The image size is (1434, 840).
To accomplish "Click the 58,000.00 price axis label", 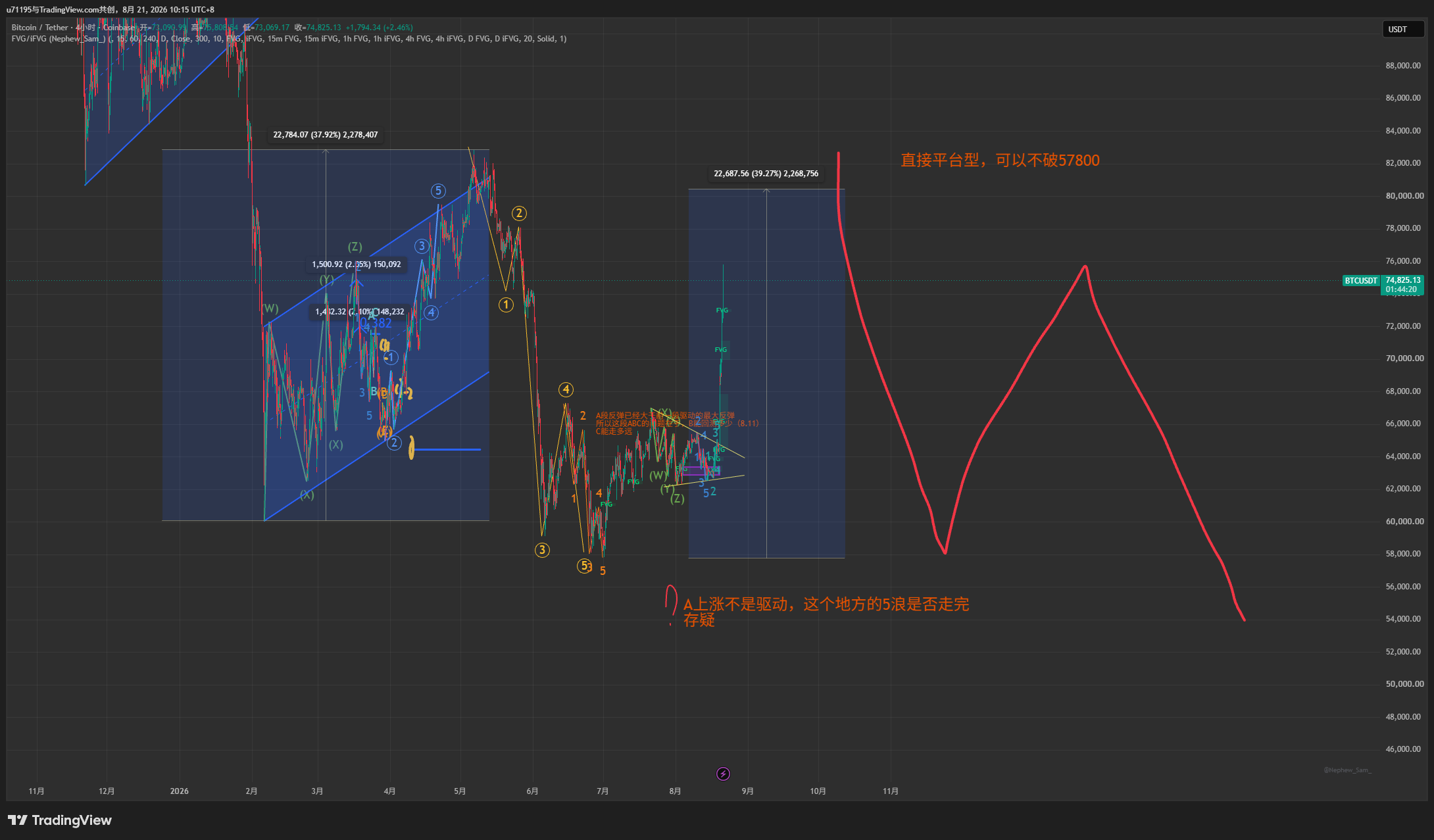I will (1403, 554).
